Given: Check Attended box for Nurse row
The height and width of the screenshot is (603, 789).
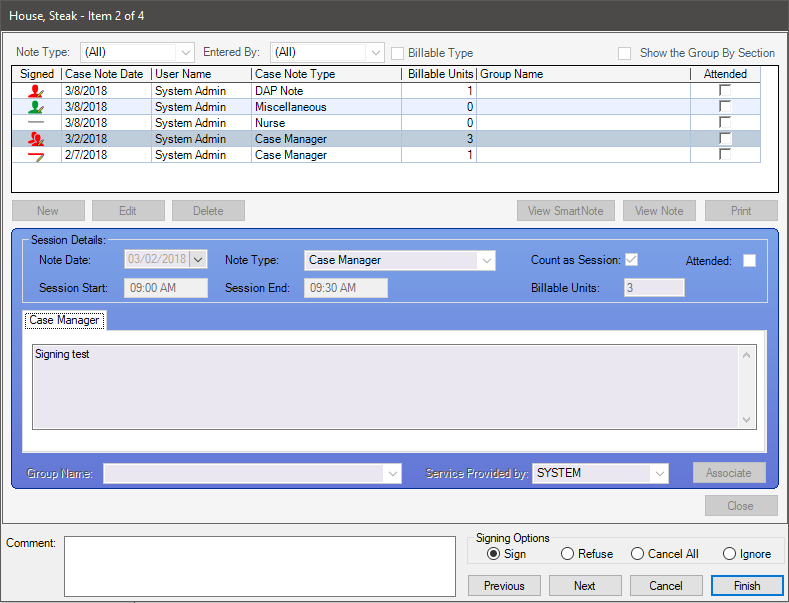Looking at the screenshot, I should (725, 122).
